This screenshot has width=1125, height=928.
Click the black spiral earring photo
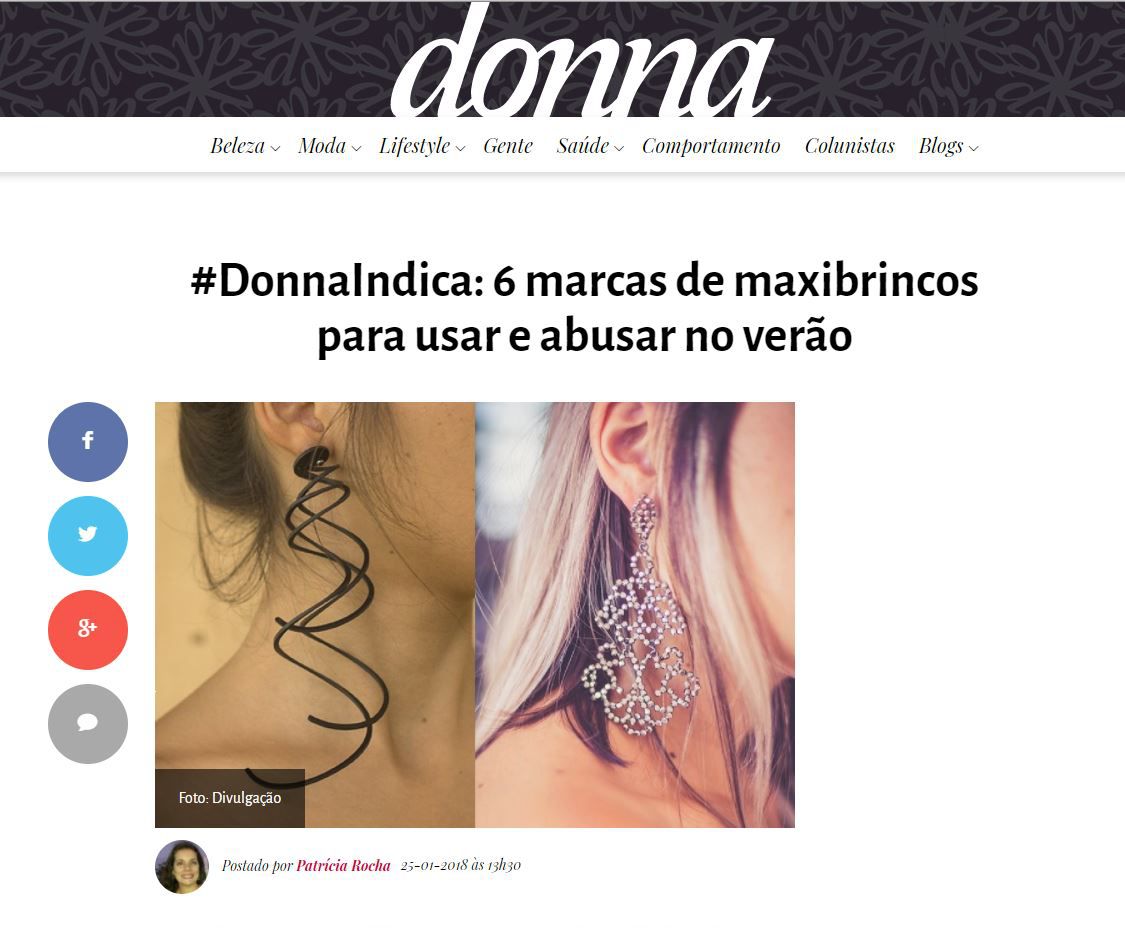[315, 614]
